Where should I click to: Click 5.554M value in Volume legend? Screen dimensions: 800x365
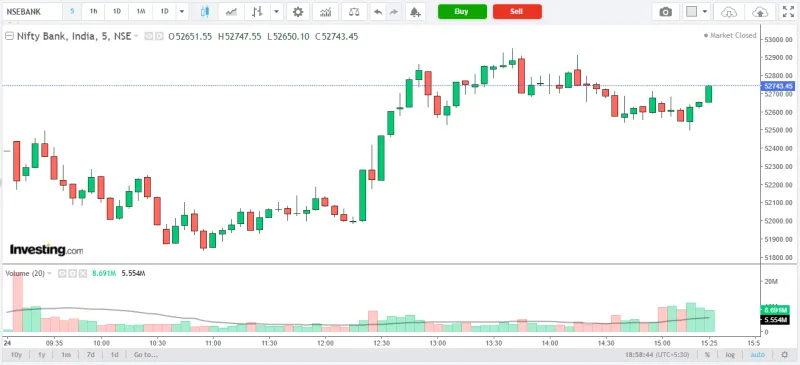[133, 274]
